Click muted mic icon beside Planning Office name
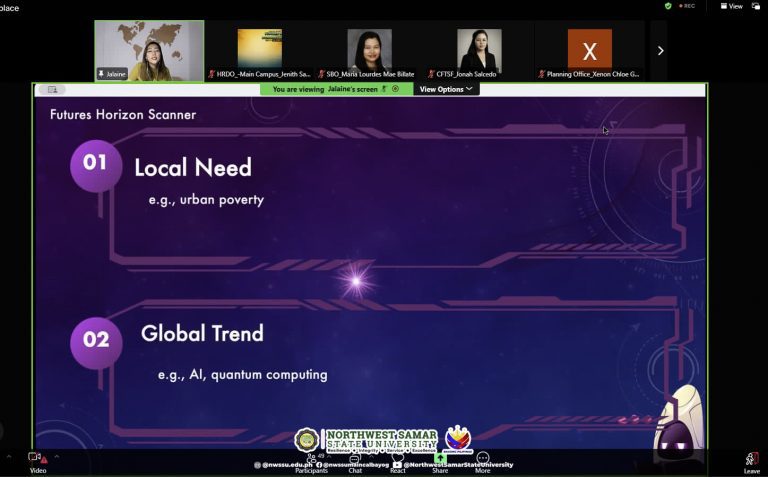Screen dimensions: 768x477 (x=541, y=74)
